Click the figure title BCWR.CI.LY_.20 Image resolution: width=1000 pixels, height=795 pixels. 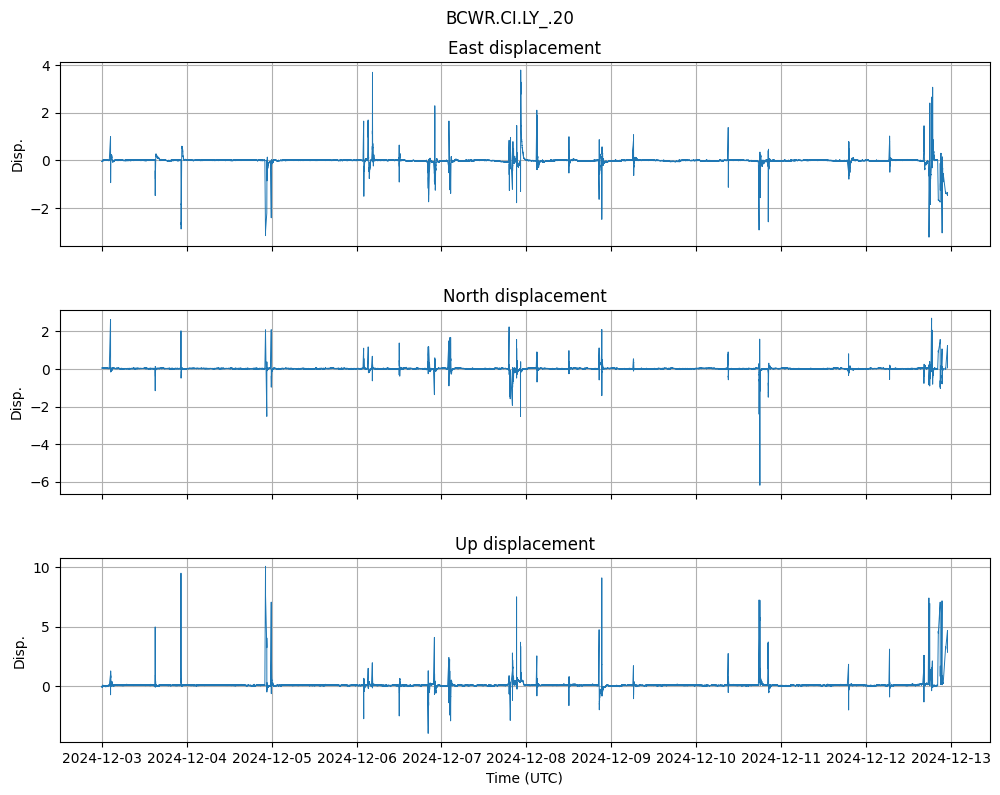coord(509,18)
